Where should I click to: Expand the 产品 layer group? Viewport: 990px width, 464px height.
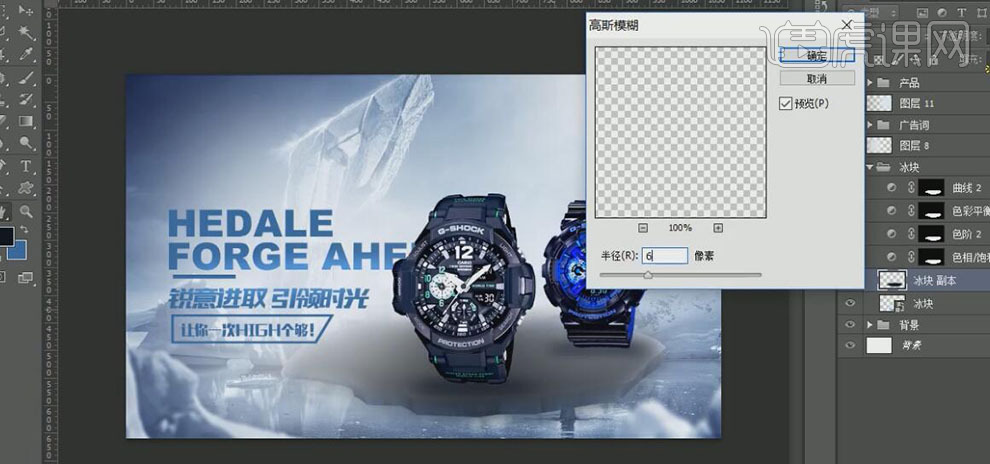pos(869,83)
